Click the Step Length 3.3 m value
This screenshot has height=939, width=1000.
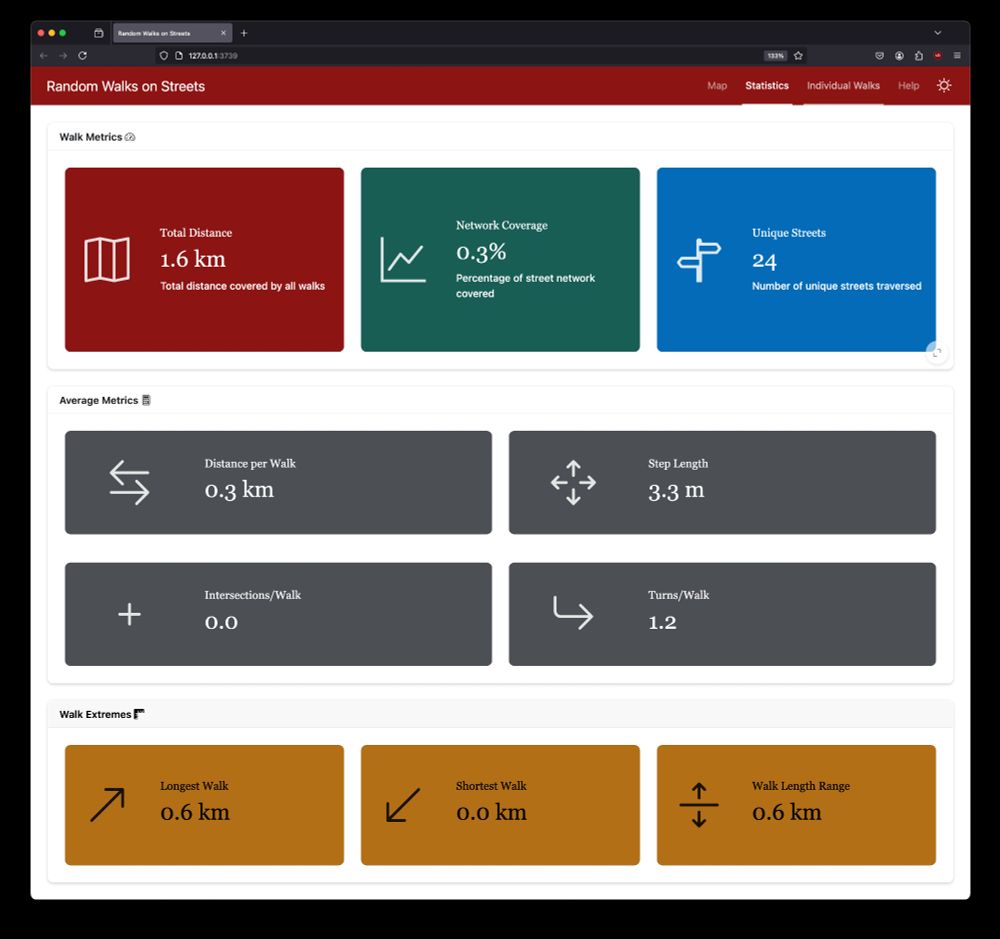pos(676,491)
